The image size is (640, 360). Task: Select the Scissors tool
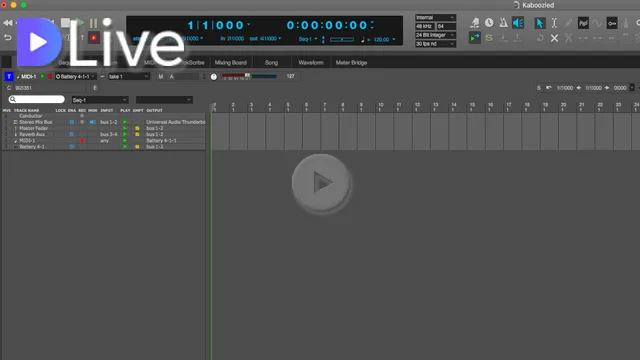pyautogui.click(x=568, y=38)
